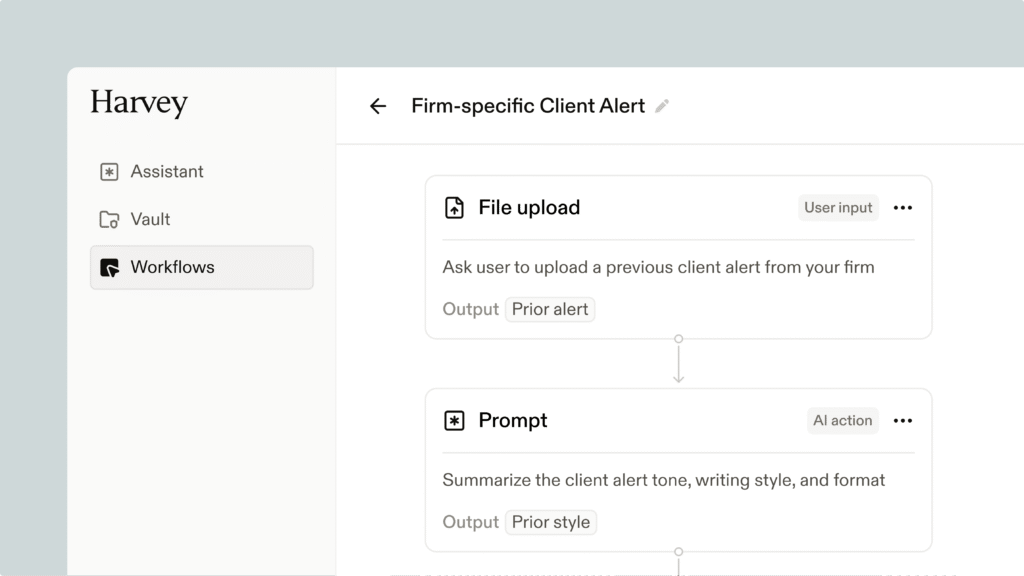The height and width of the screenshot is (576, 1024).
Task: Click the connector node below the File upload card
Action: click(679, 339)
